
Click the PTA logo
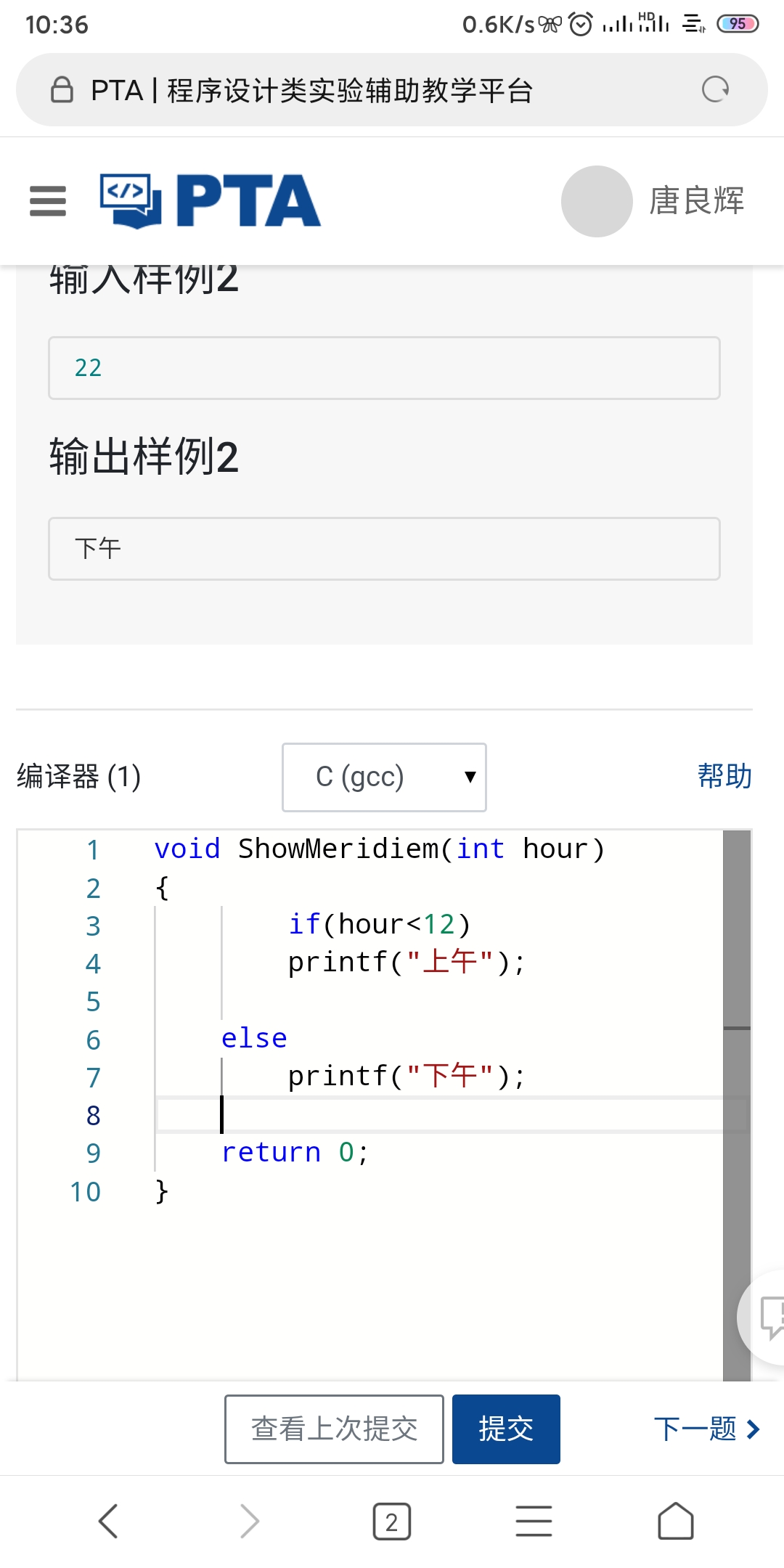[x=211, y=201]
